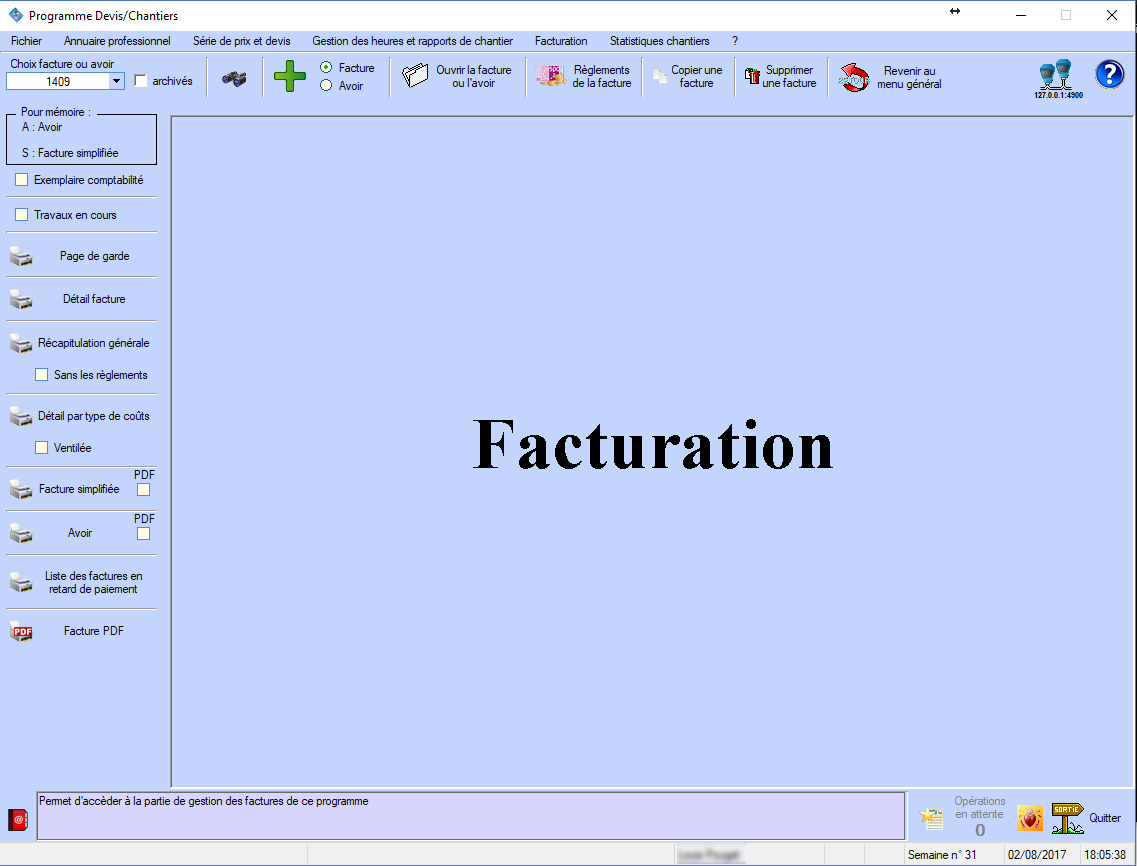Click the red email icon at bottom left
This screenshot has width=1137, height=866.
click(18, 819)
